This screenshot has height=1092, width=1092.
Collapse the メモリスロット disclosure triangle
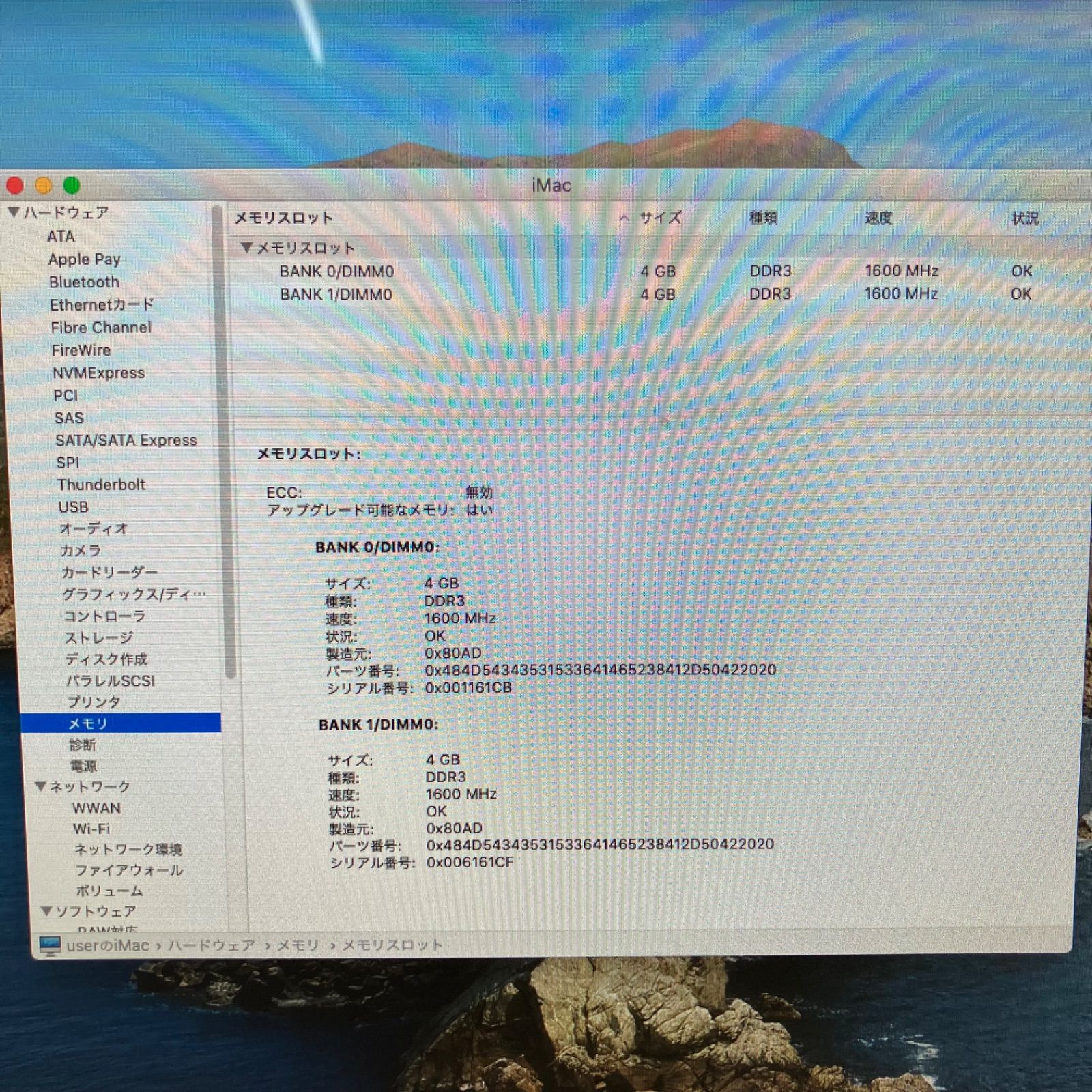coord(246,248)
